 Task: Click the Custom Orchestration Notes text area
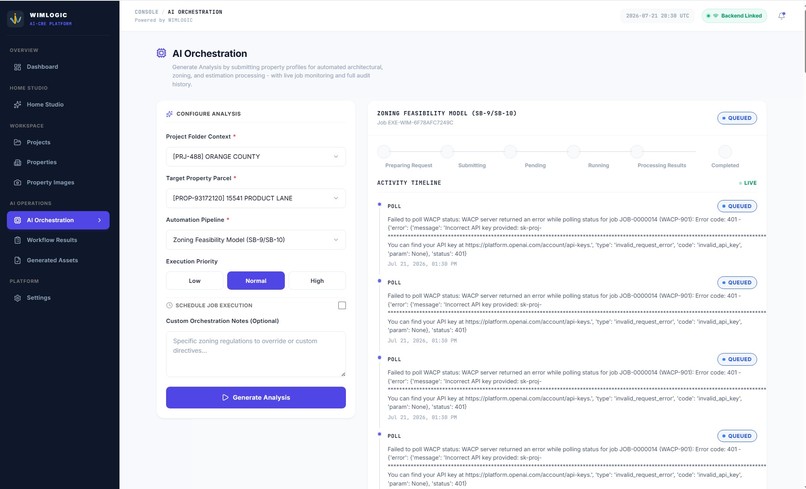tap(255, 354)
